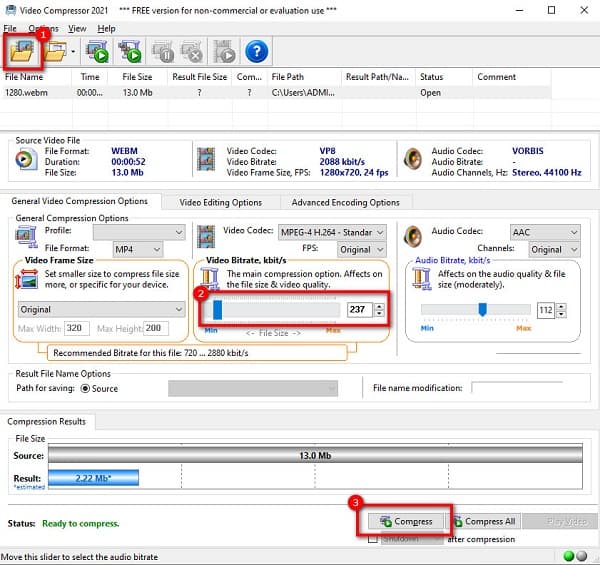Click the Video Frame Size resize icon
Screen dimensions: 600x565
(x=26, y=279)
